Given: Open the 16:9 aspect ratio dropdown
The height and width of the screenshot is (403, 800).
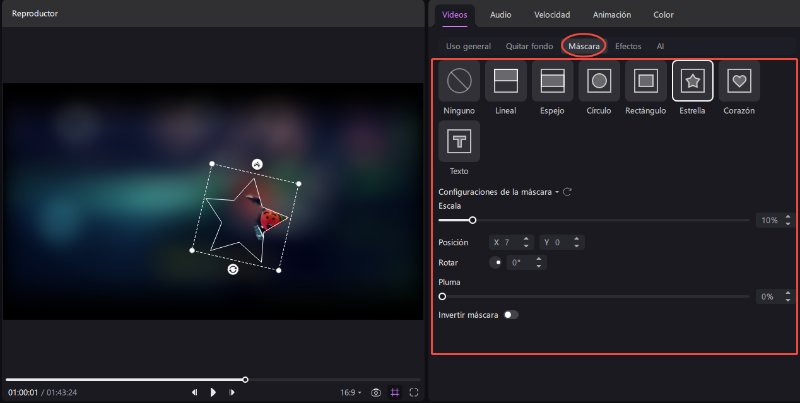Looking at the screenshot, I should click(x=350, y=393).
